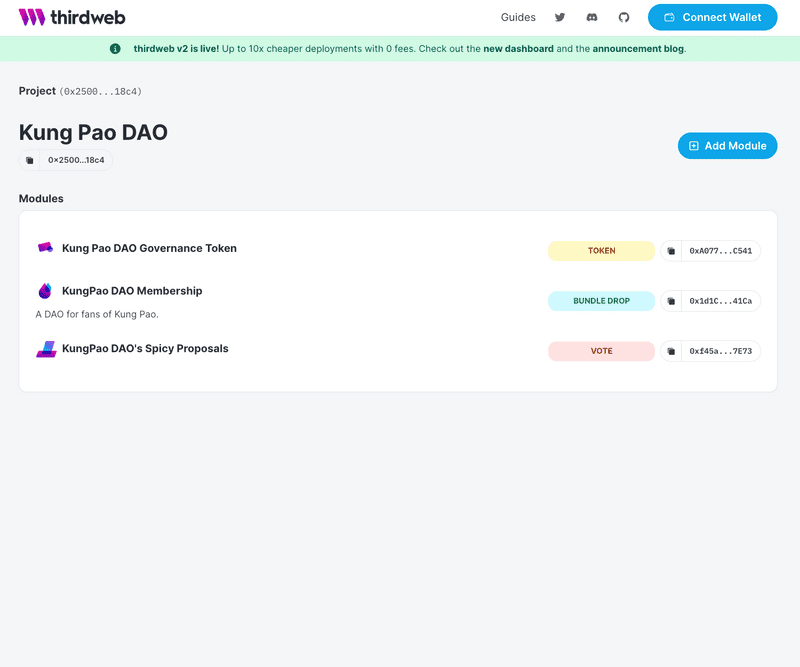Click the Project (0x2500...18c4) breadcrumb
Image resolution: width=800 pixels, height=667 pixels.
[80, 91]
